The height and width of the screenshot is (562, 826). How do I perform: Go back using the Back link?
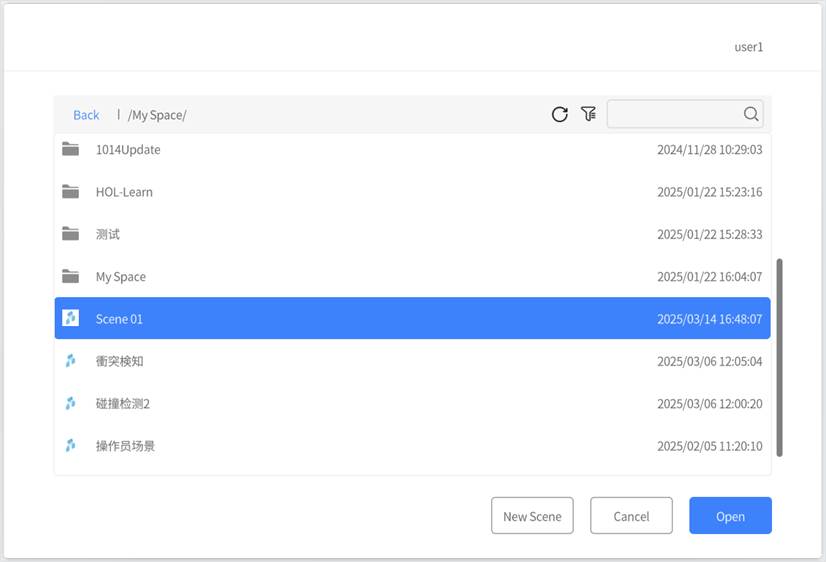(x=86, y=115)
